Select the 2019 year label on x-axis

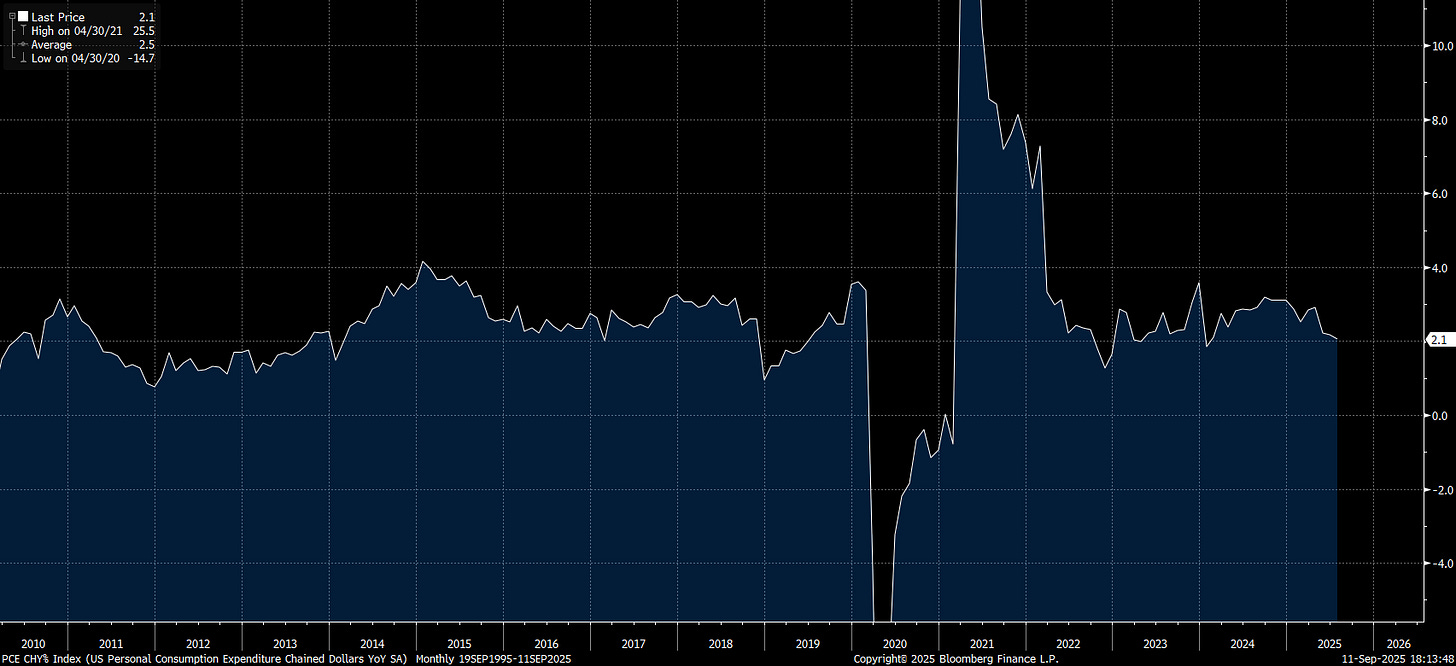point(807,644)
